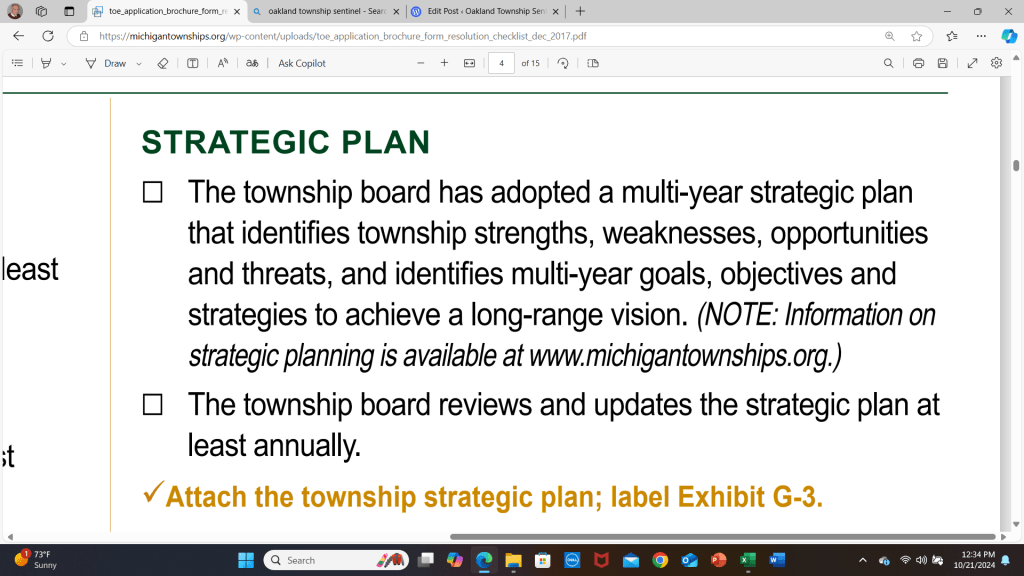This screenshot has height=576, width=1024.
Task: Print the PDF document
Action: point(918,63)
